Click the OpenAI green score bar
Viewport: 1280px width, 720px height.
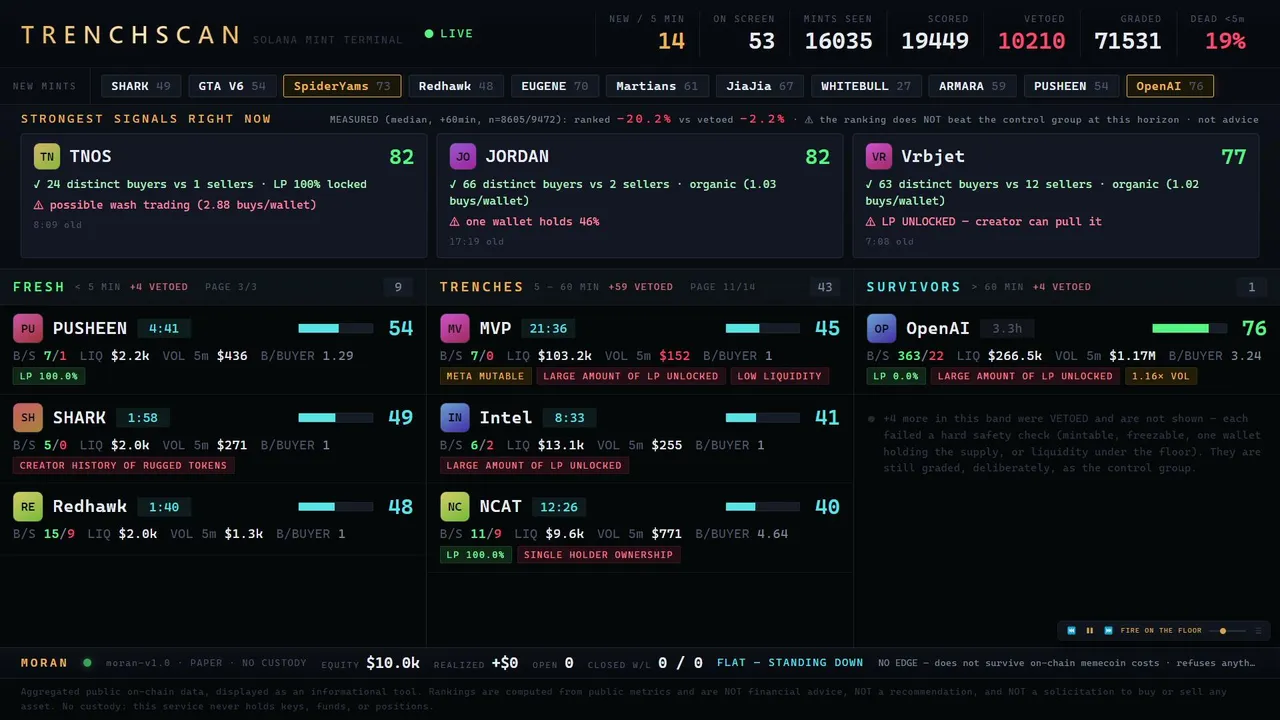pyautogui.click(x=1190, y=329)
